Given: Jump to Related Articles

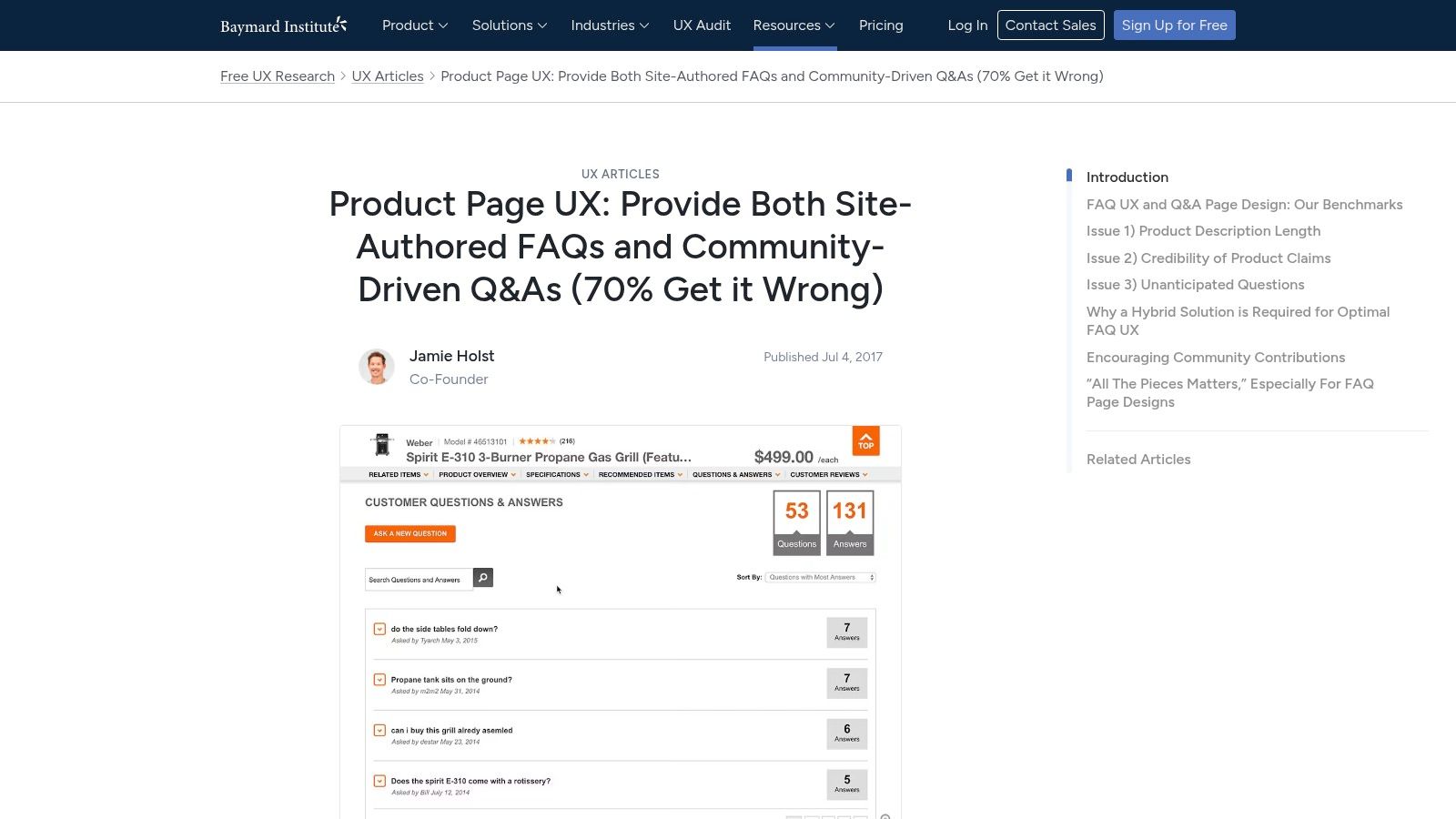Looking at the screenshot, I should click(x=1138, y=460).
